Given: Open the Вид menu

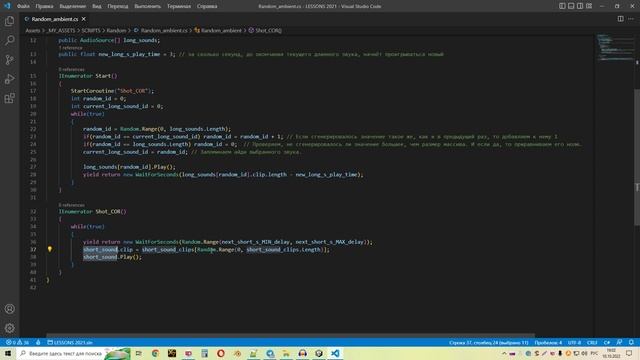Looking at the screenshot, I should coord(97,6).
